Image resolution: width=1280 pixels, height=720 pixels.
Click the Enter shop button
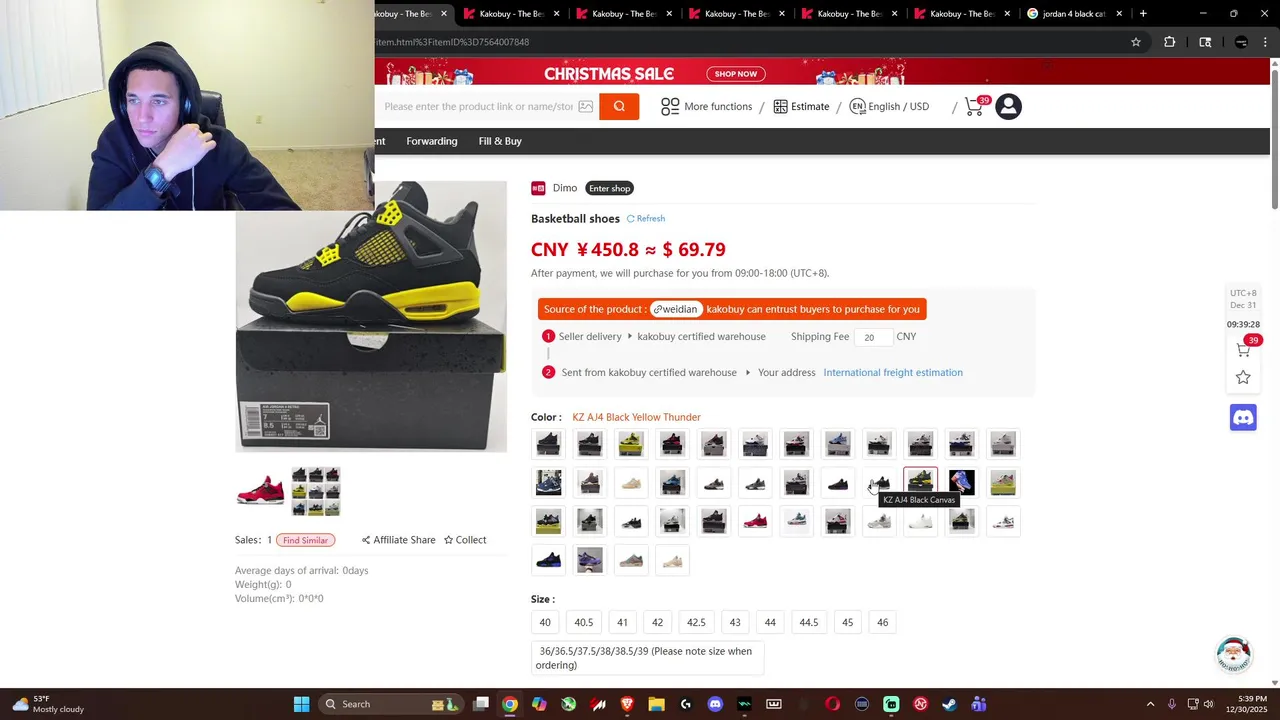(x=610, y=188)
